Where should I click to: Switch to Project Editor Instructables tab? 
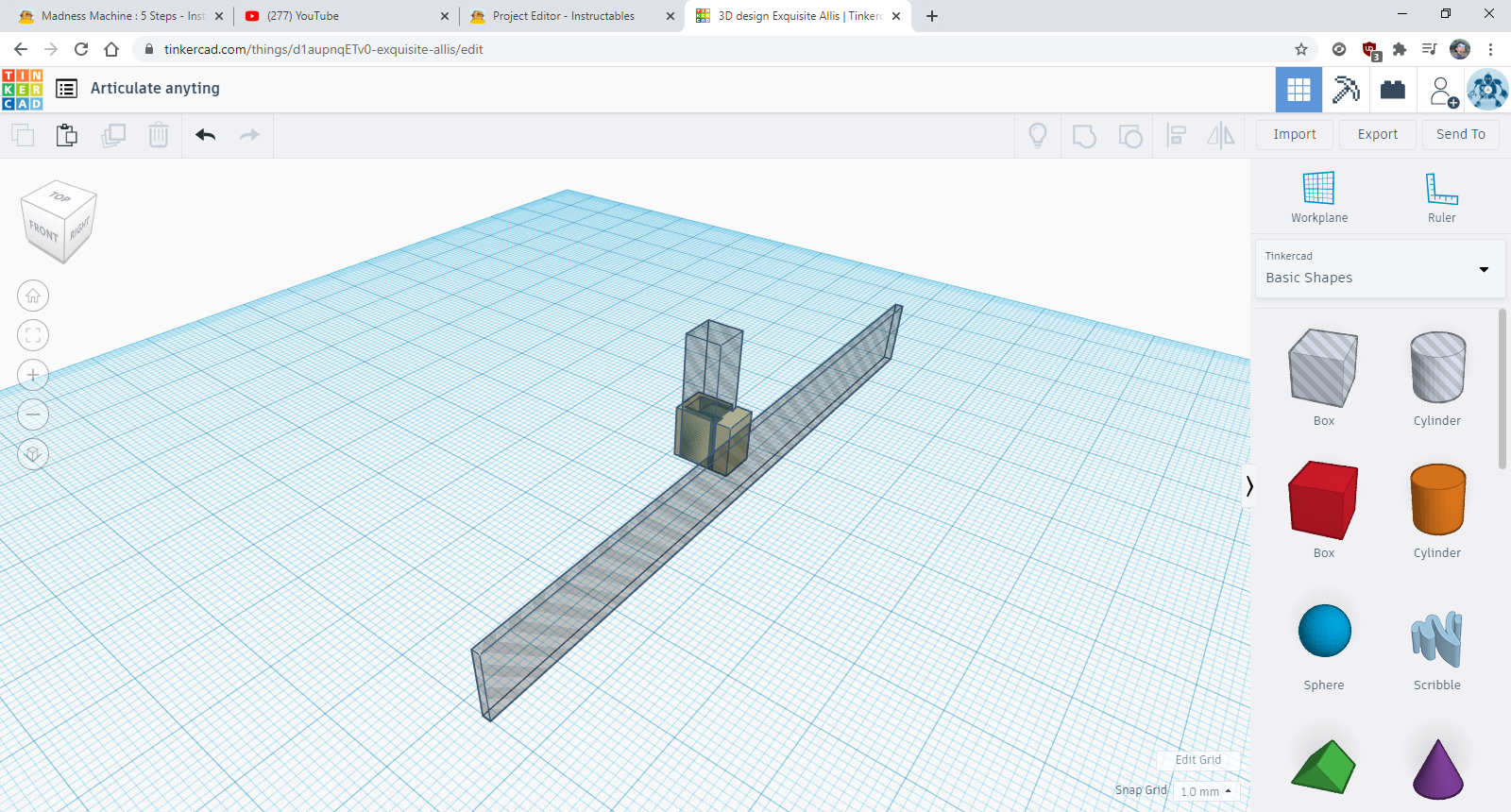click(571, 16)
